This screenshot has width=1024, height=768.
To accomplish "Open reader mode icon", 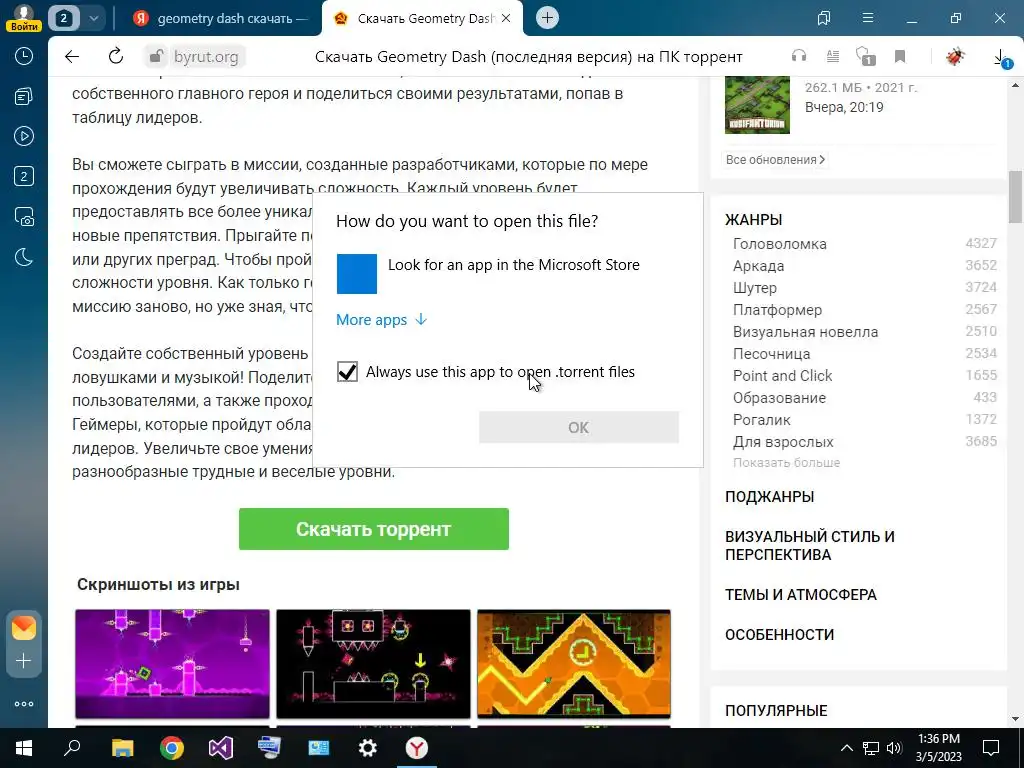I will click(833, 57).
